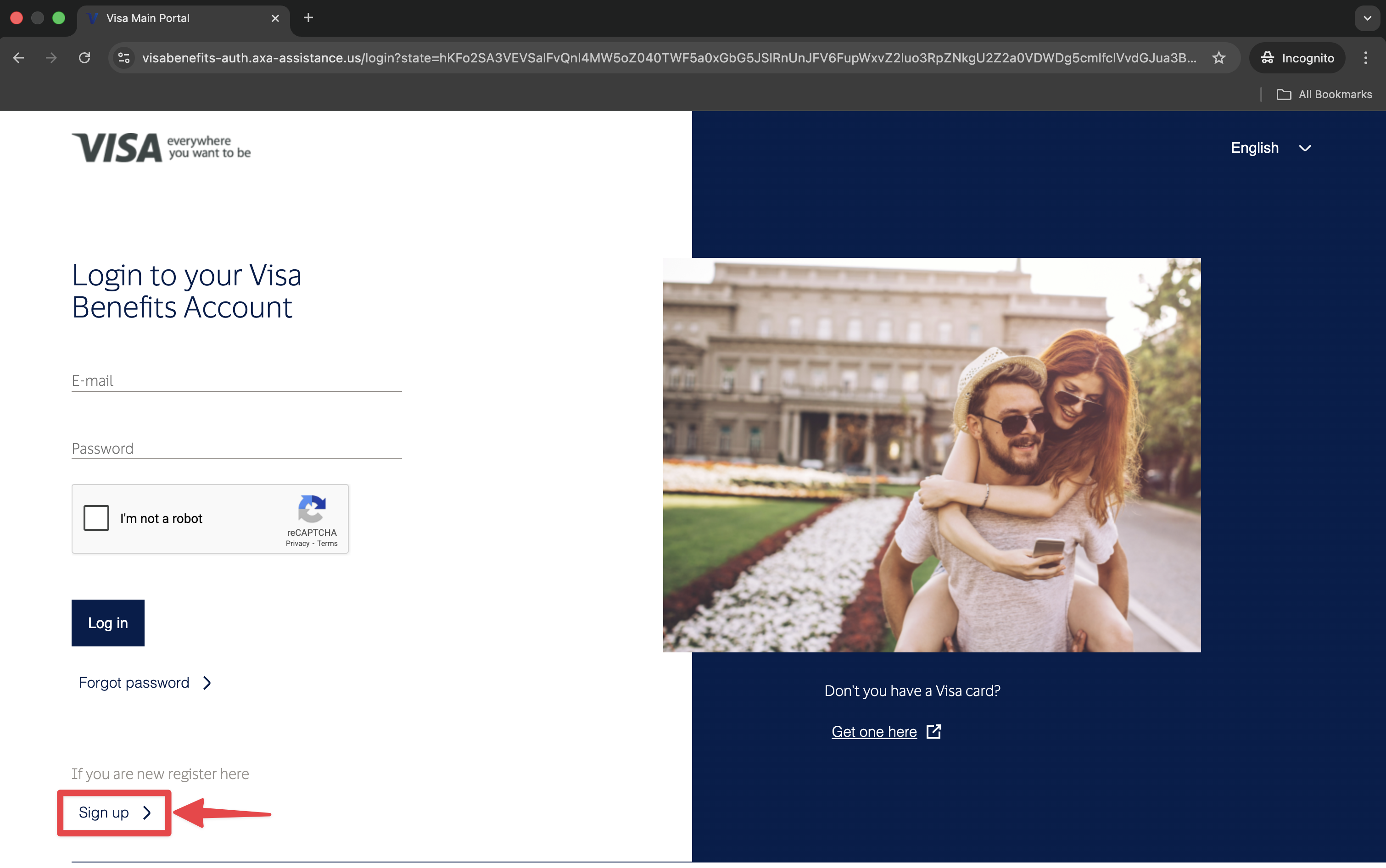The height and width of the screenshot is (868, 1386).
Task: Click the reCAPTCHA logo
Action: click(312, 509)
